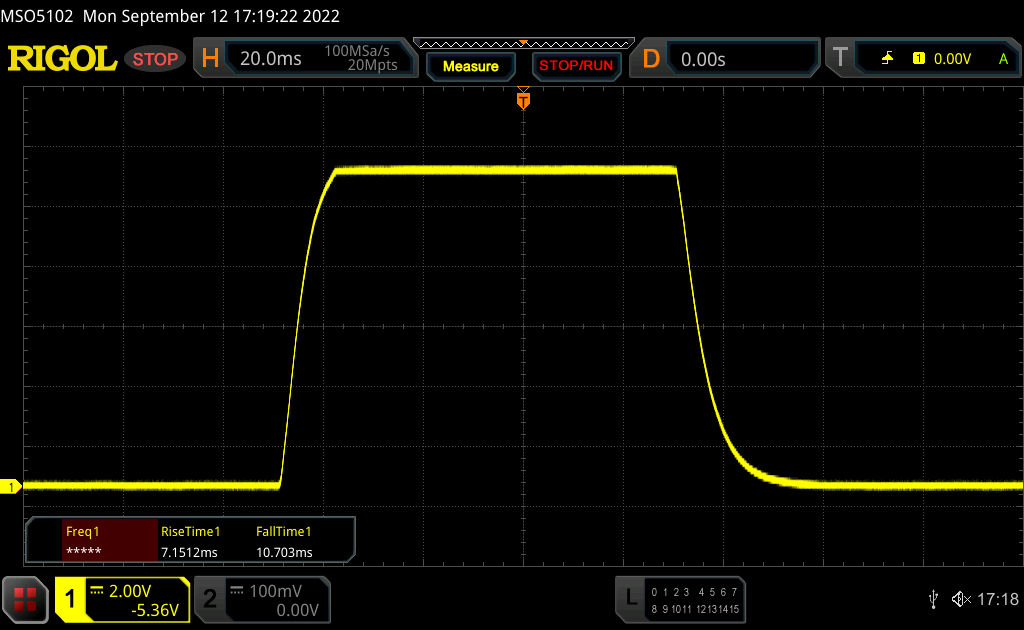Click the channel 2 DC coupling icon
The image size is (1024, 630).
tap(237, 590)
